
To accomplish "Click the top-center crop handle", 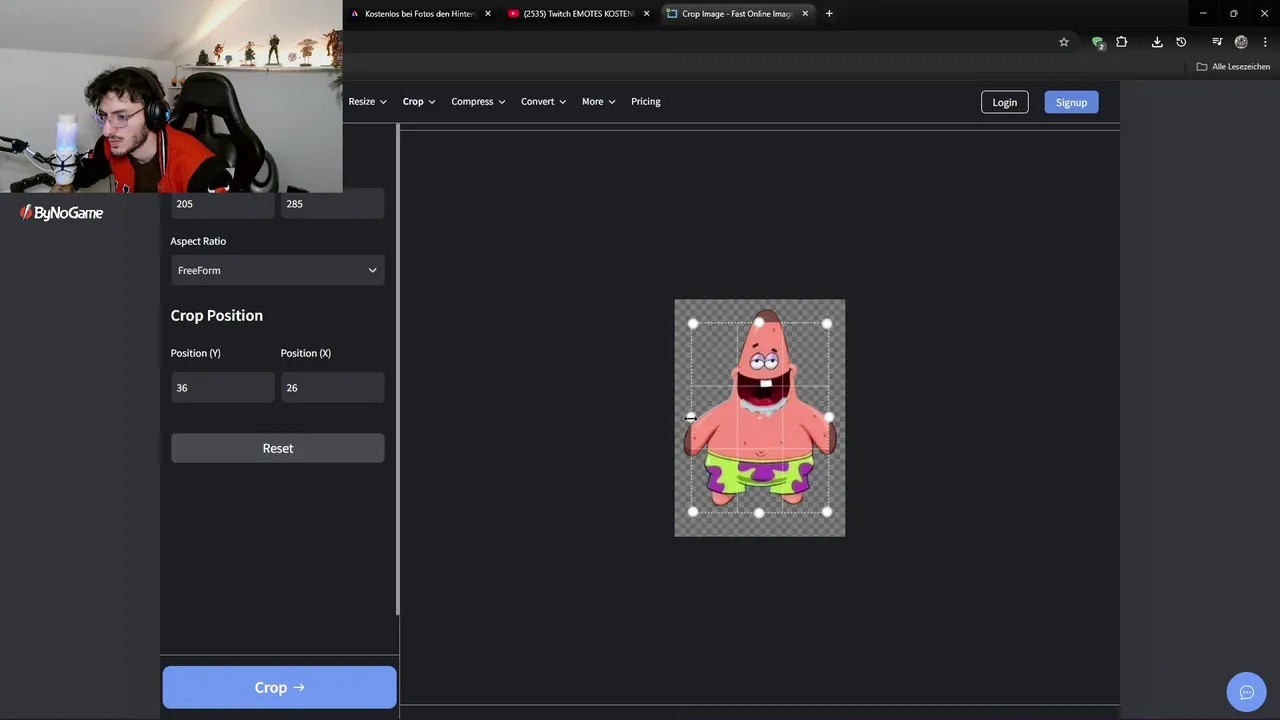I will (759, 323).
